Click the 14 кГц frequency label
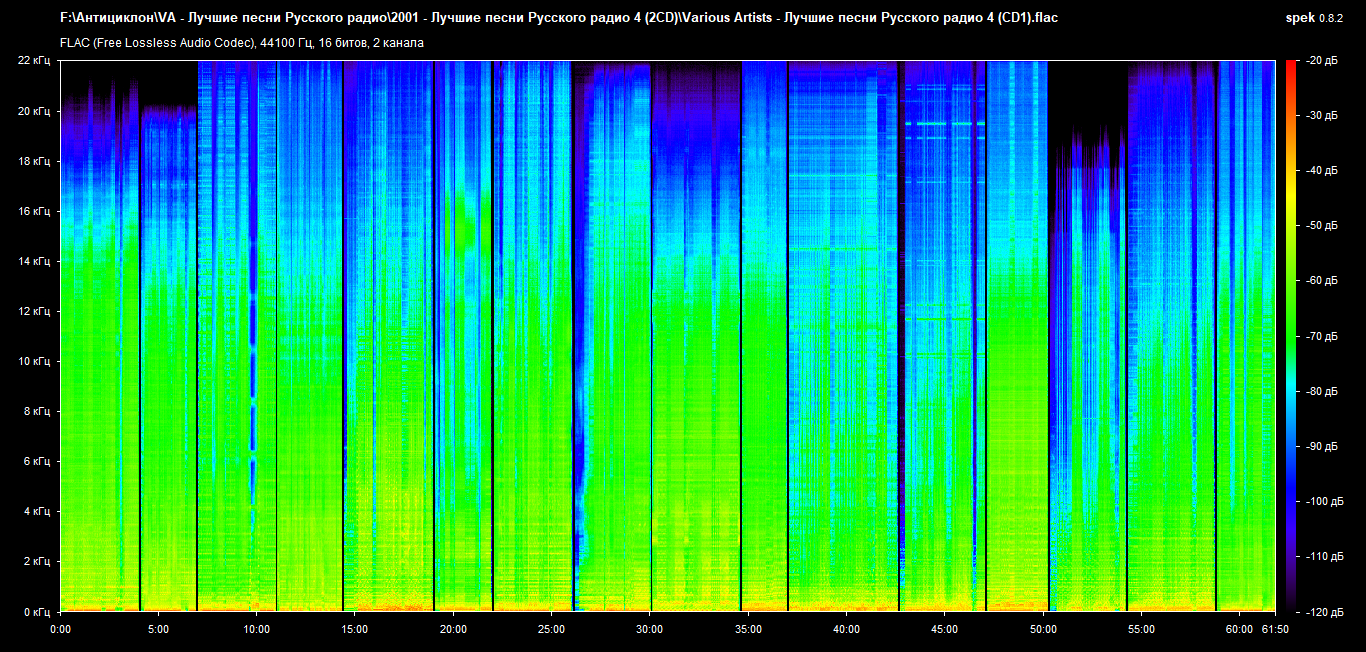The image size is (1366, 652). tap(35, 261)
